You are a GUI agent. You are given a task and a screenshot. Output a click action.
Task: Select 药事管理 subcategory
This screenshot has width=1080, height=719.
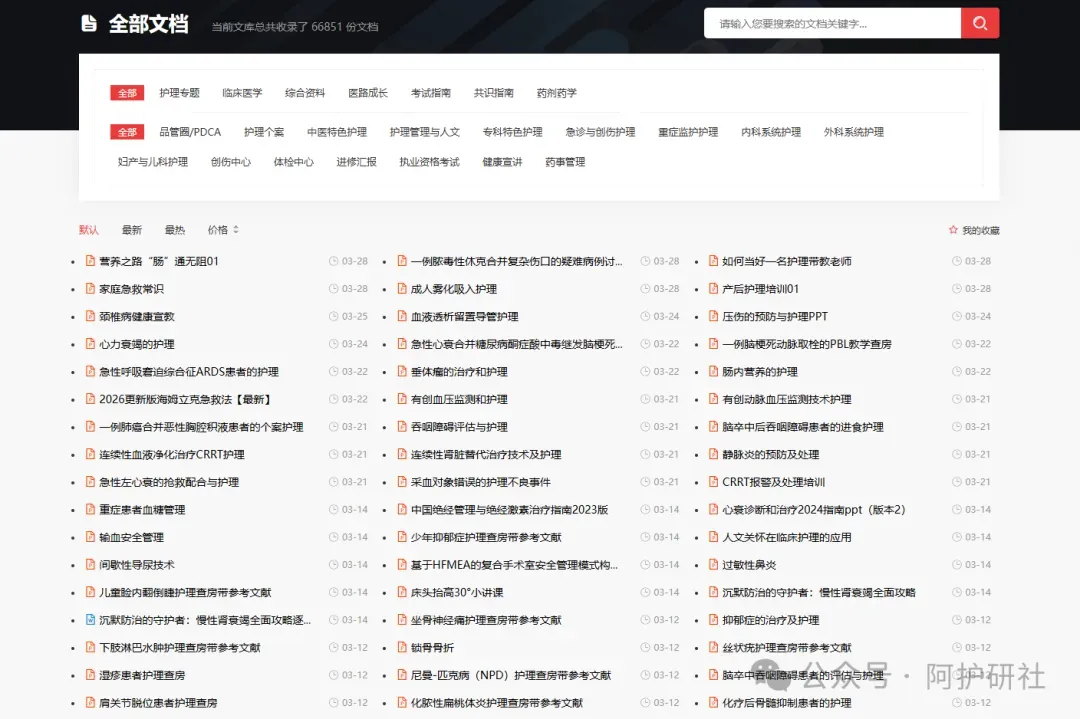pyautogui.click(x=565, y=162)
